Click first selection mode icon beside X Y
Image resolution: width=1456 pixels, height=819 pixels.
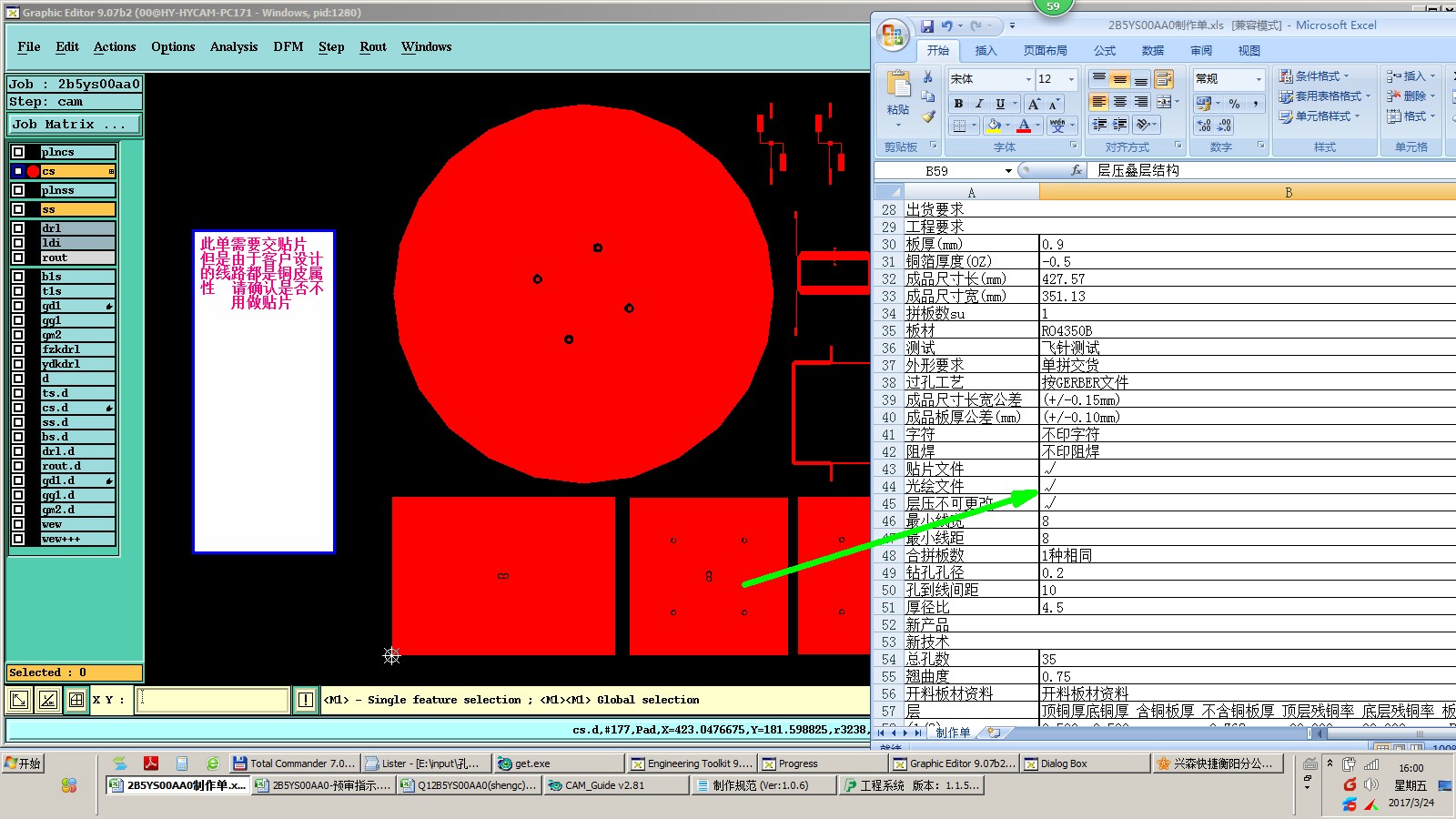[x=18, y=699]
